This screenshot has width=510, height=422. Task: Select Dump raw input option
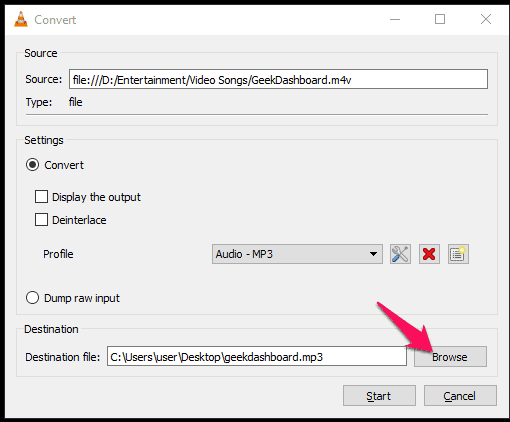[32, 298]
